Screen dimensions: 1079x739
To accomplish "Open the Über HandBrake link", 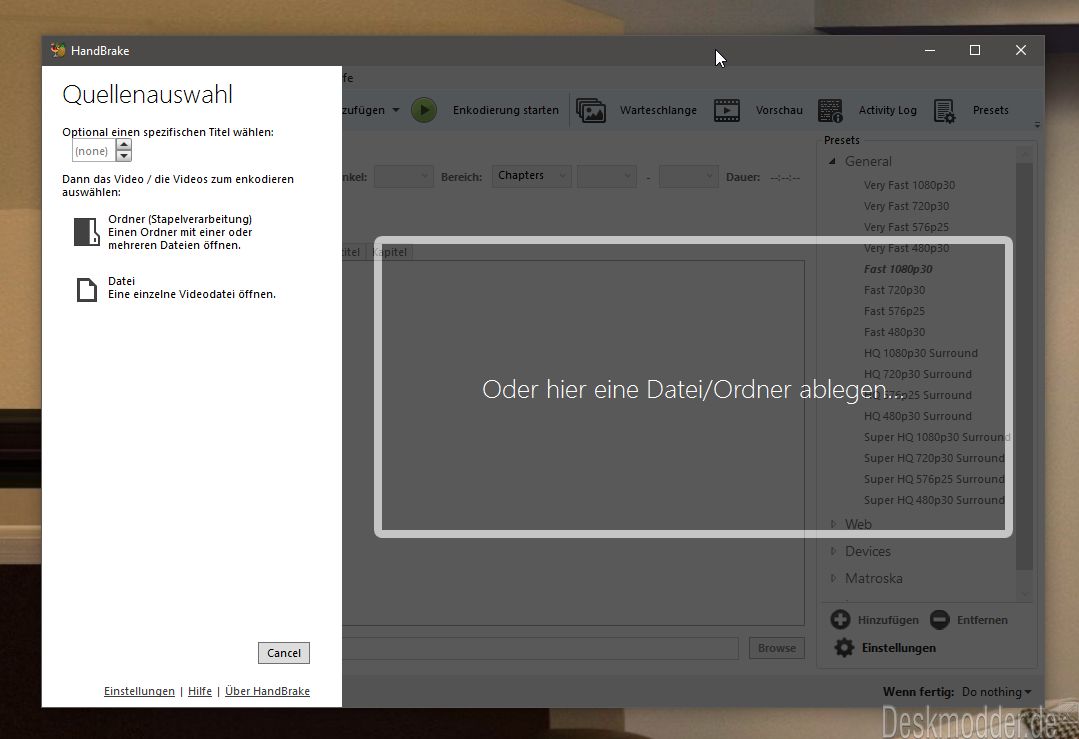I will (x=267, y=691).
